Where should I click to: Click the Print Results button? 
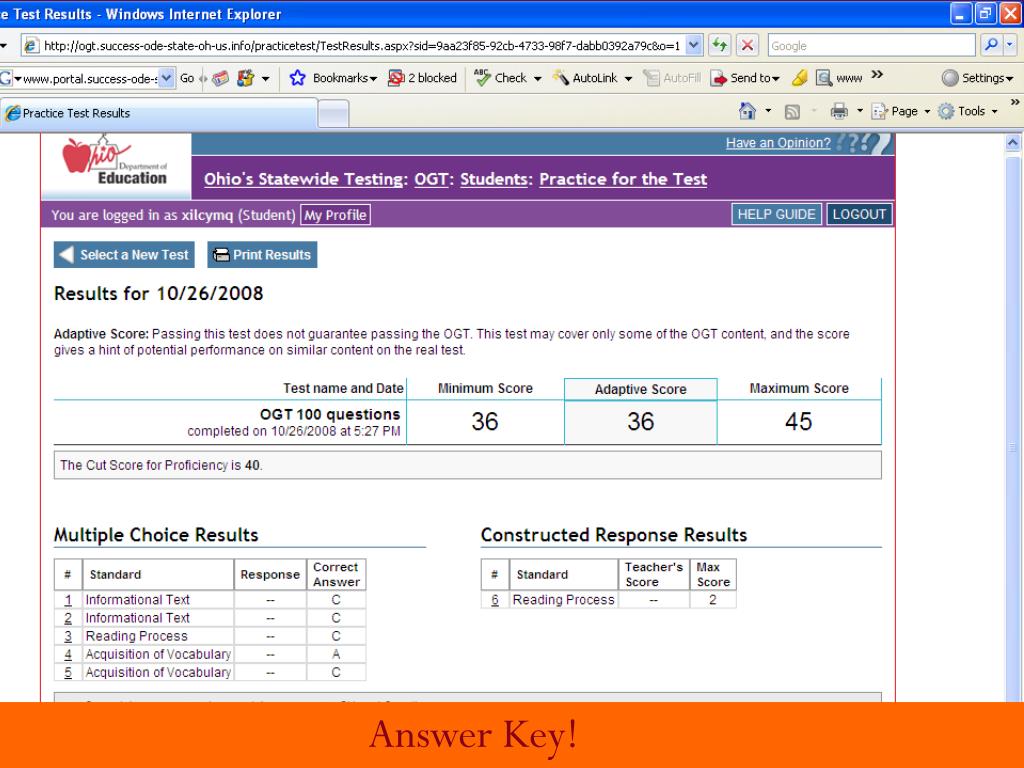(262, 255)
